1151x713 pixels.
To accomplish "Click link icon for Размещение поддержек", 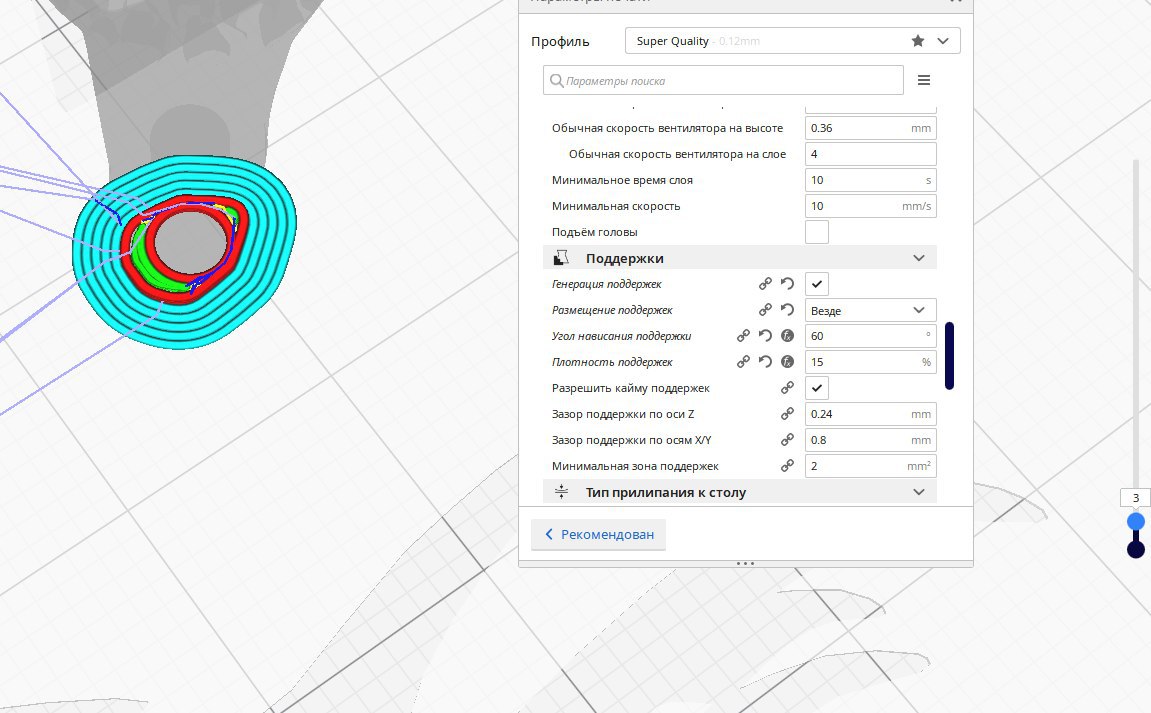I will [x=765, y=310].
